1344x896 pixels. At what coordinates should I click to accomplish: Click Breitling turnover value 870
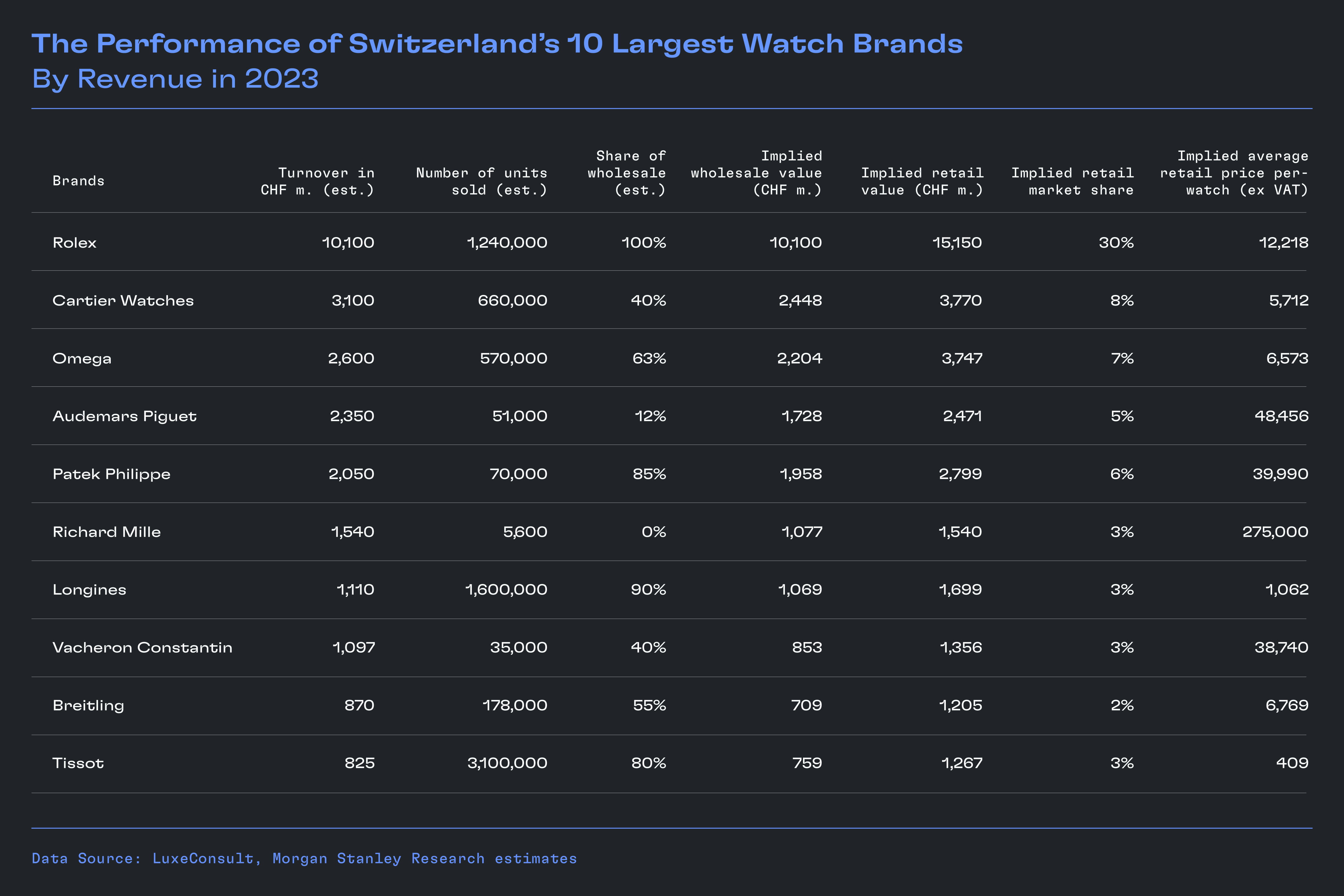pos(359,706)
